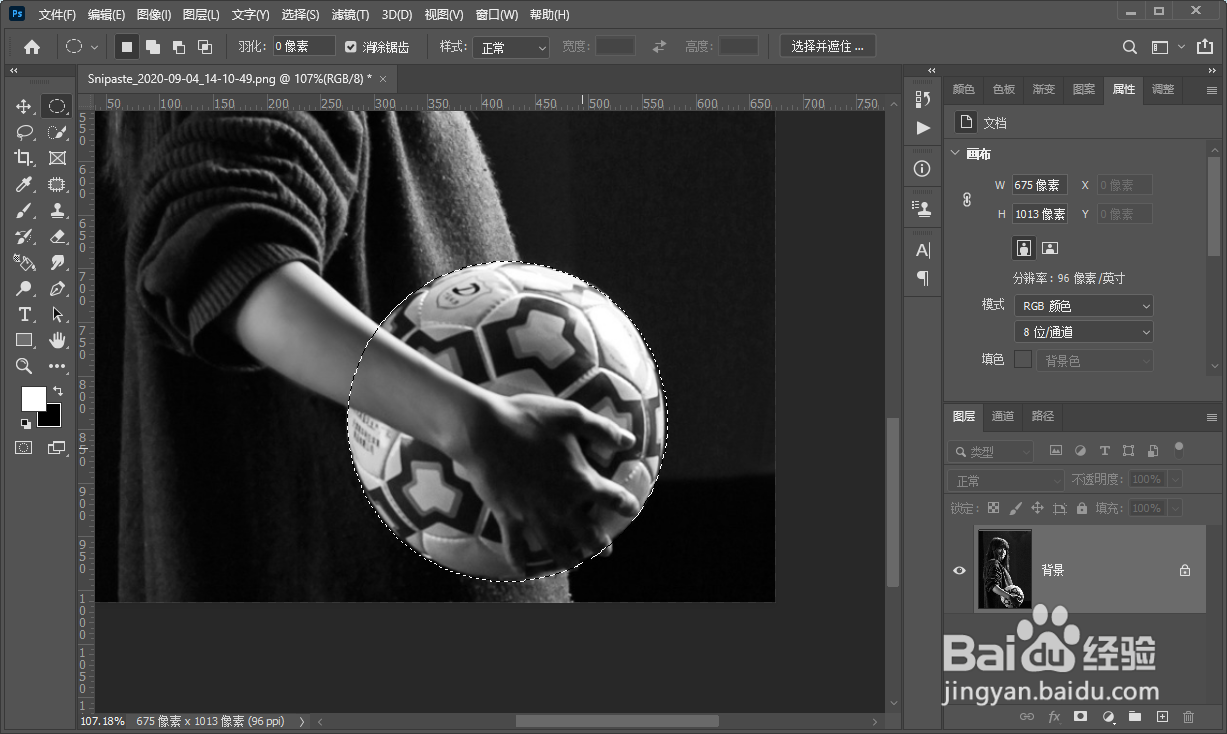Open the 模式 RGB 颜色 dropdown
This screenshot has height=734, width=1227.
(x=1083, y=306)
